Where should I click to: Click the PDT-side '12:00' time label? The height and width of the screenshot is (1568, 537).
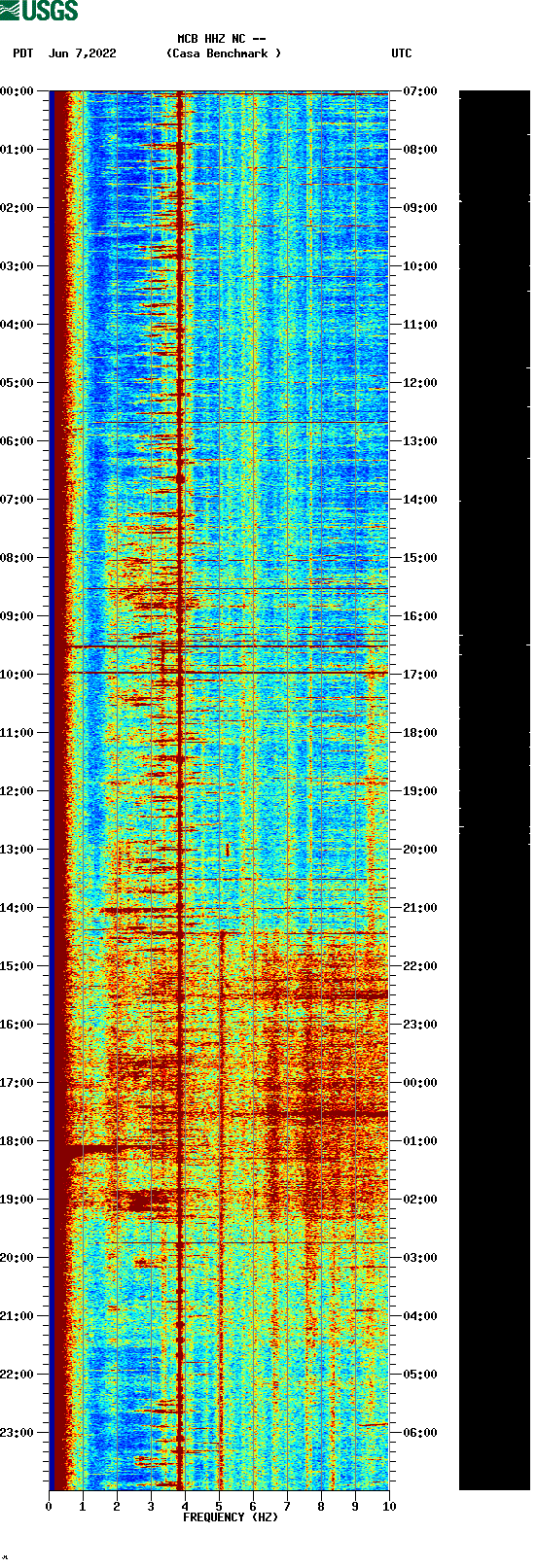[x=17, y=791]
